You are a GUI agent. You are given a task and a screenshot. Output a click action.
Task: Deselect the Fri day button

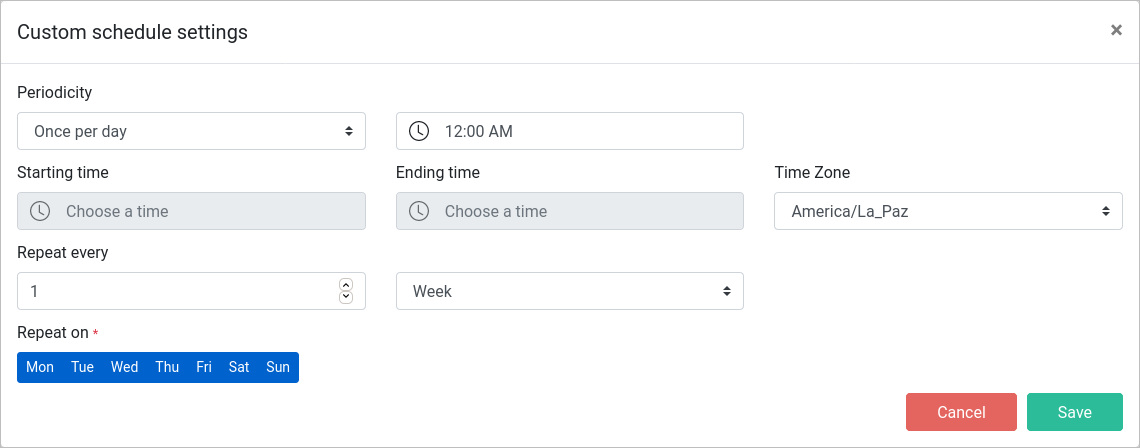tap(204, 367)
